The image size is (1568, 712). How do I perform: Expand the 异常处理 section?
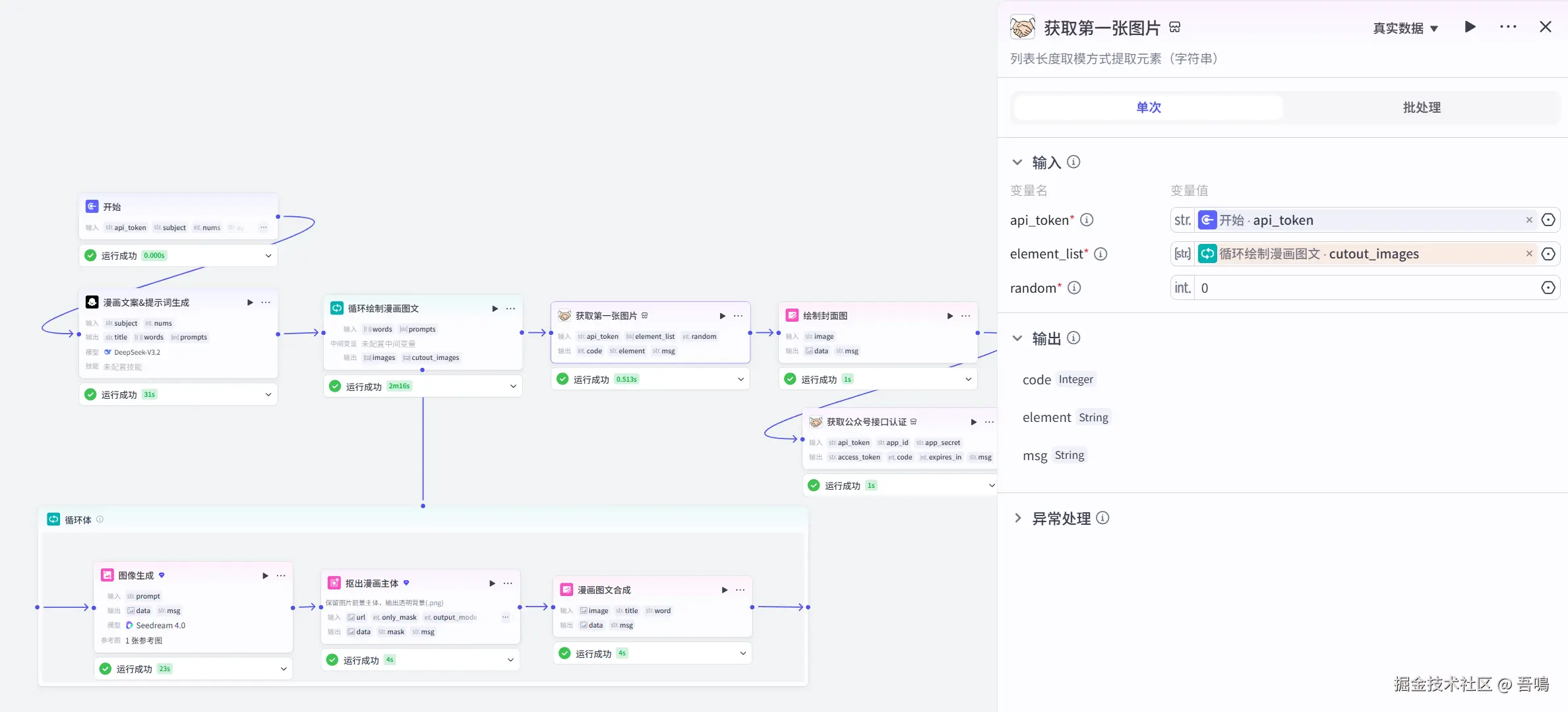click(1017, 518)
